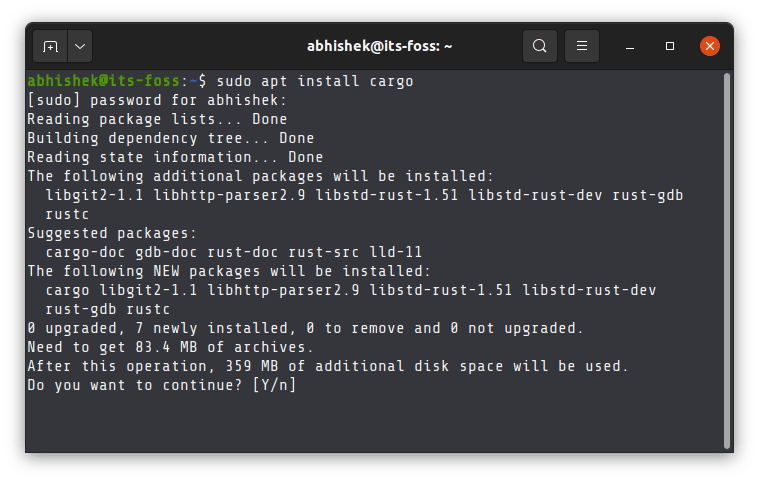The width and height of the screenshot is (759, 481).
Task: Expand the new tab dropdown arrow
Action: tap(79, 46)
